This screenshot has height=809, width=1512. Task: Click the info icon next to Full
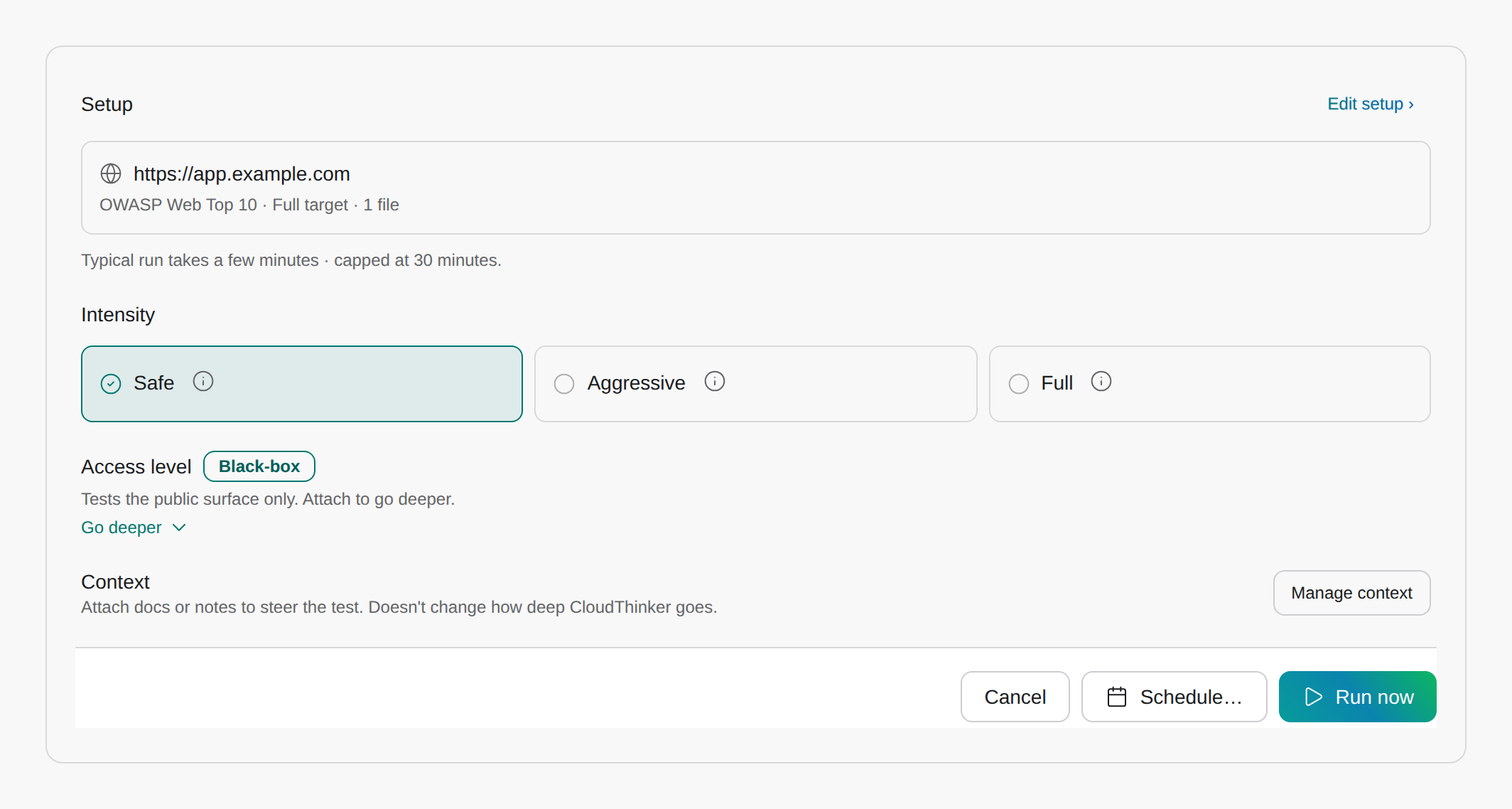[x=1101, y=382]
